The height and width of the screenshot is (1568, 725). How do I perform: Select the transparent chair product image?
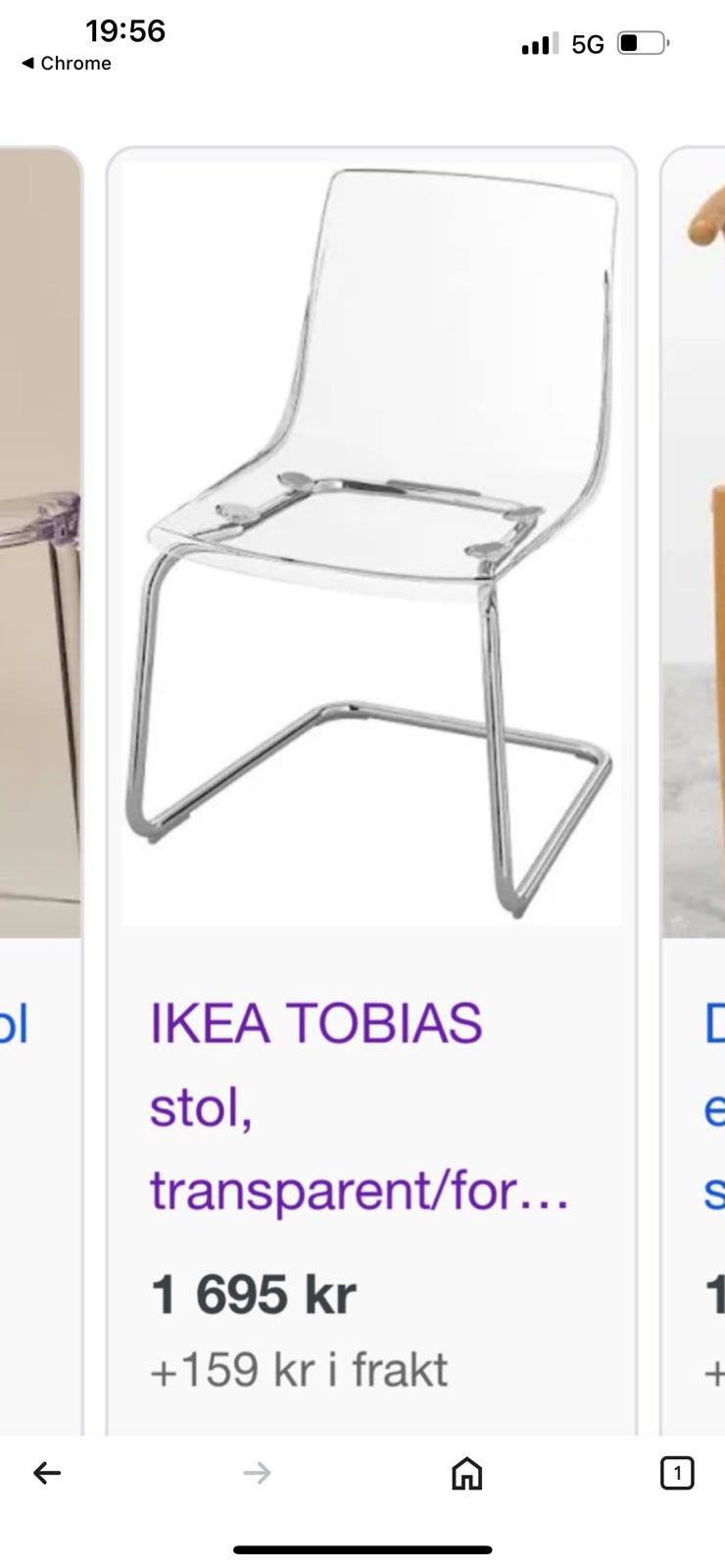click(371, 544)
